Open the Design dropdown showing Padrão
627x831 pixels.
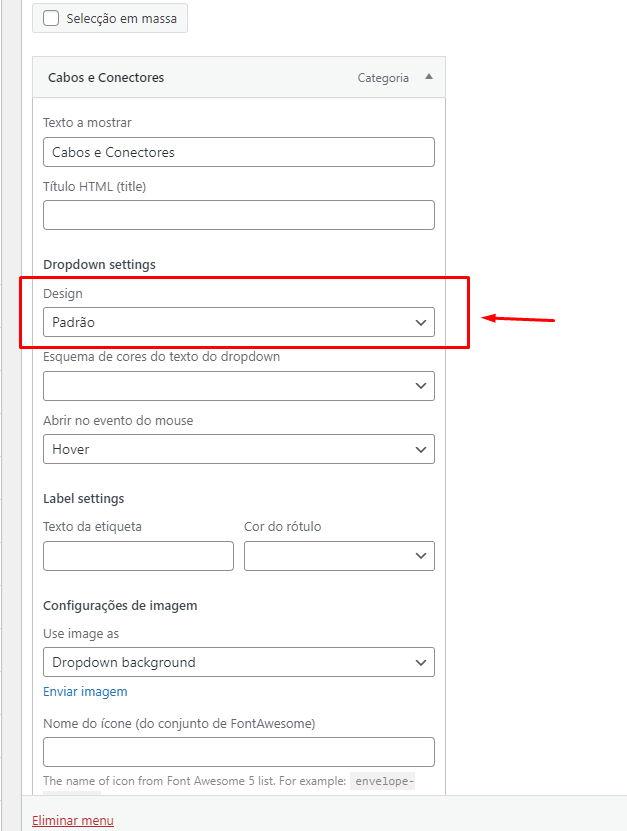coord(239,322)
